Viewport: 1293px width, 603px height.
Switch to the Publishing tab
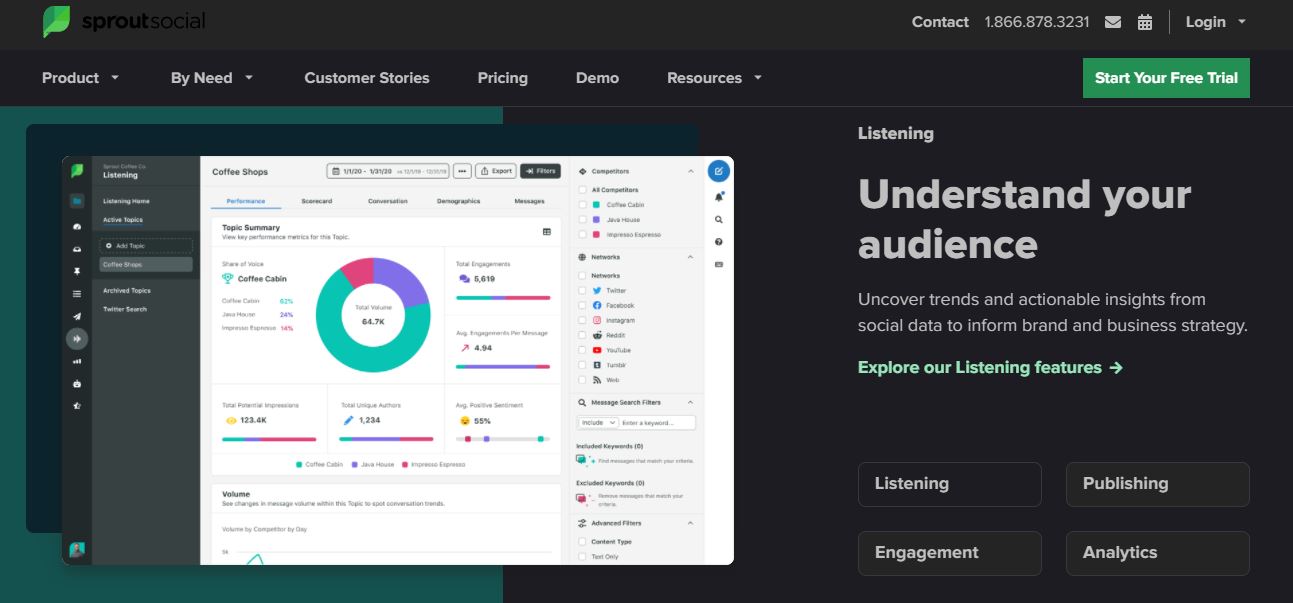coord(1157,484)
